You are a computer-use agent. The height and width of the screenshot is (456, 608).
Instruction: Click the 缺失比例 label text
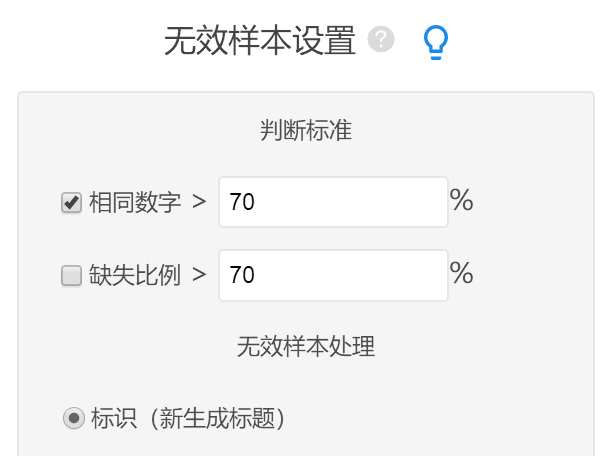[135, 276]
